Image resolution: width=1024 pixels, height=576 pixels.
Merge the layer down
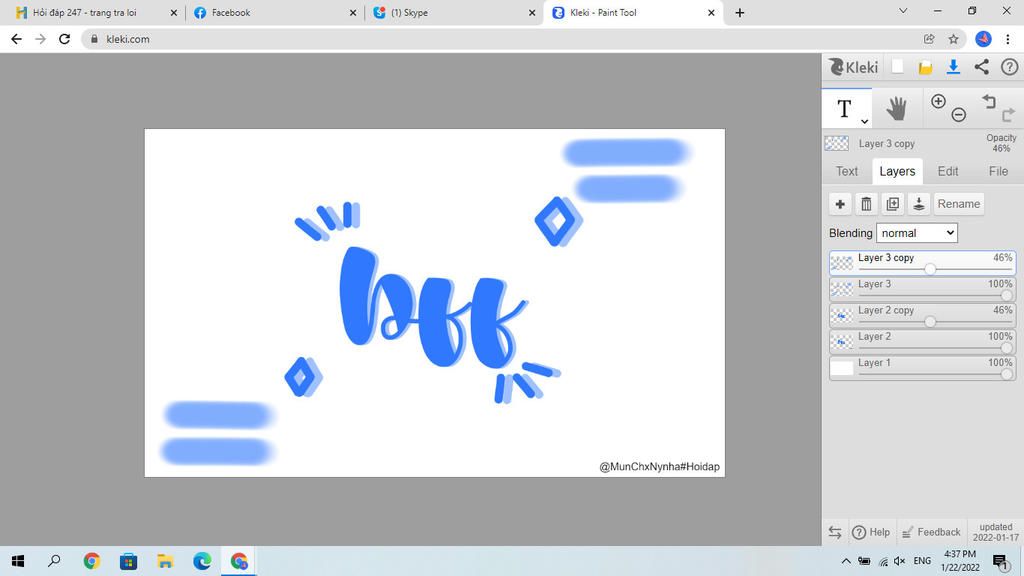click(919, 204)
